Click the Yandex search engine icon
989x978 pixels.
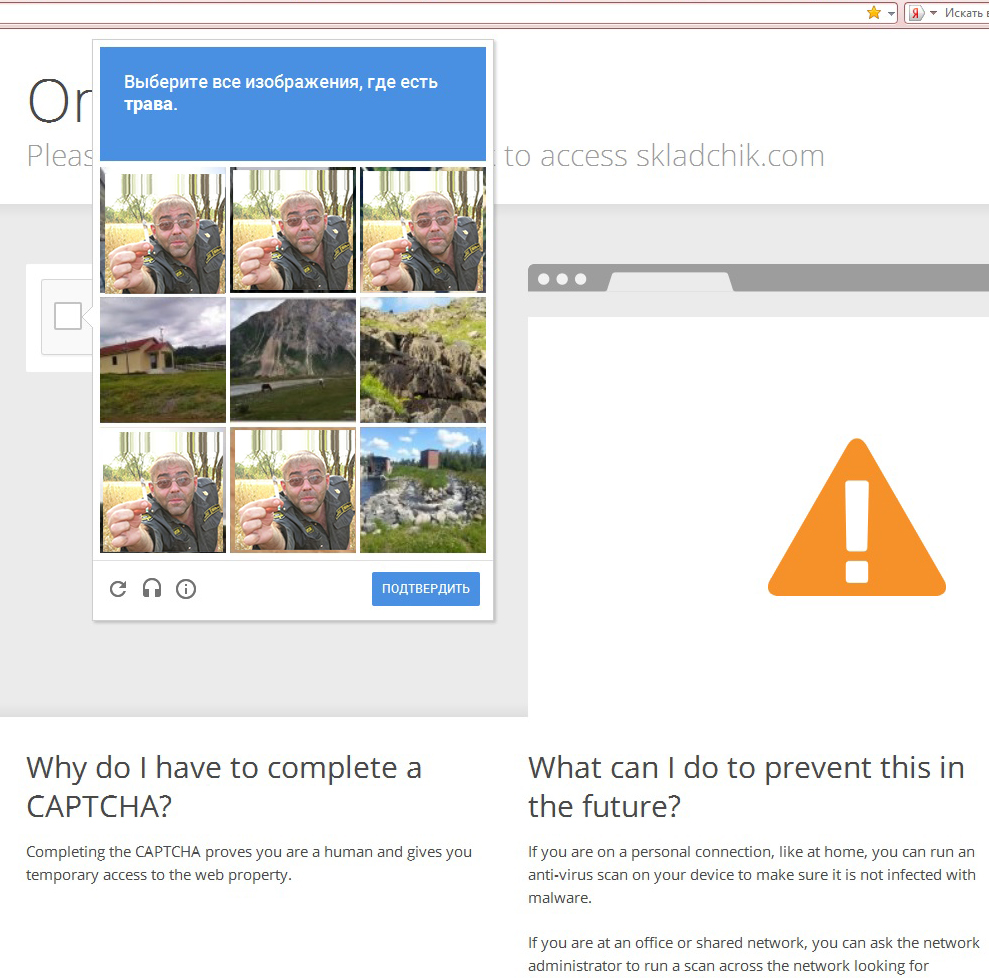pyautogui.click(x=916, y=13)
